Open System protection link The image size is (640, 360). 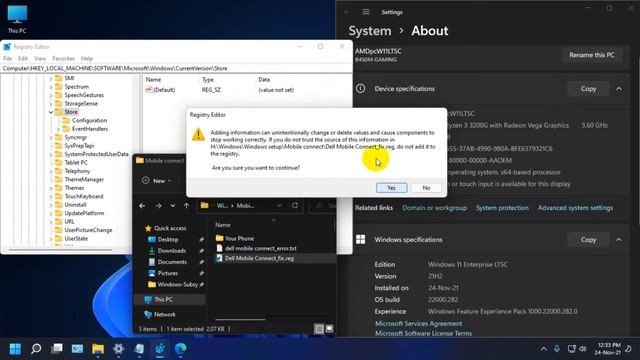pos(502,208)
